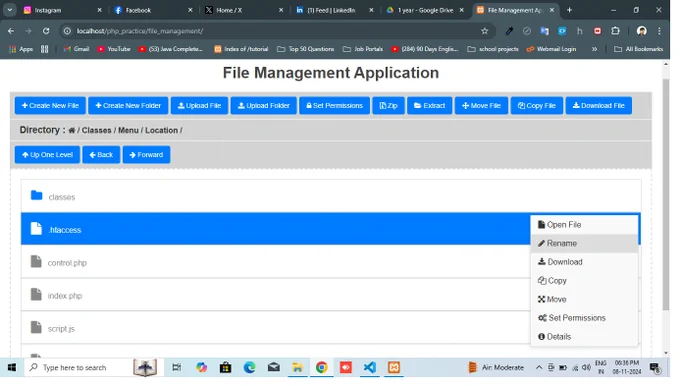
Task: Click the browser back arrow
Action: tap(11, 31)
